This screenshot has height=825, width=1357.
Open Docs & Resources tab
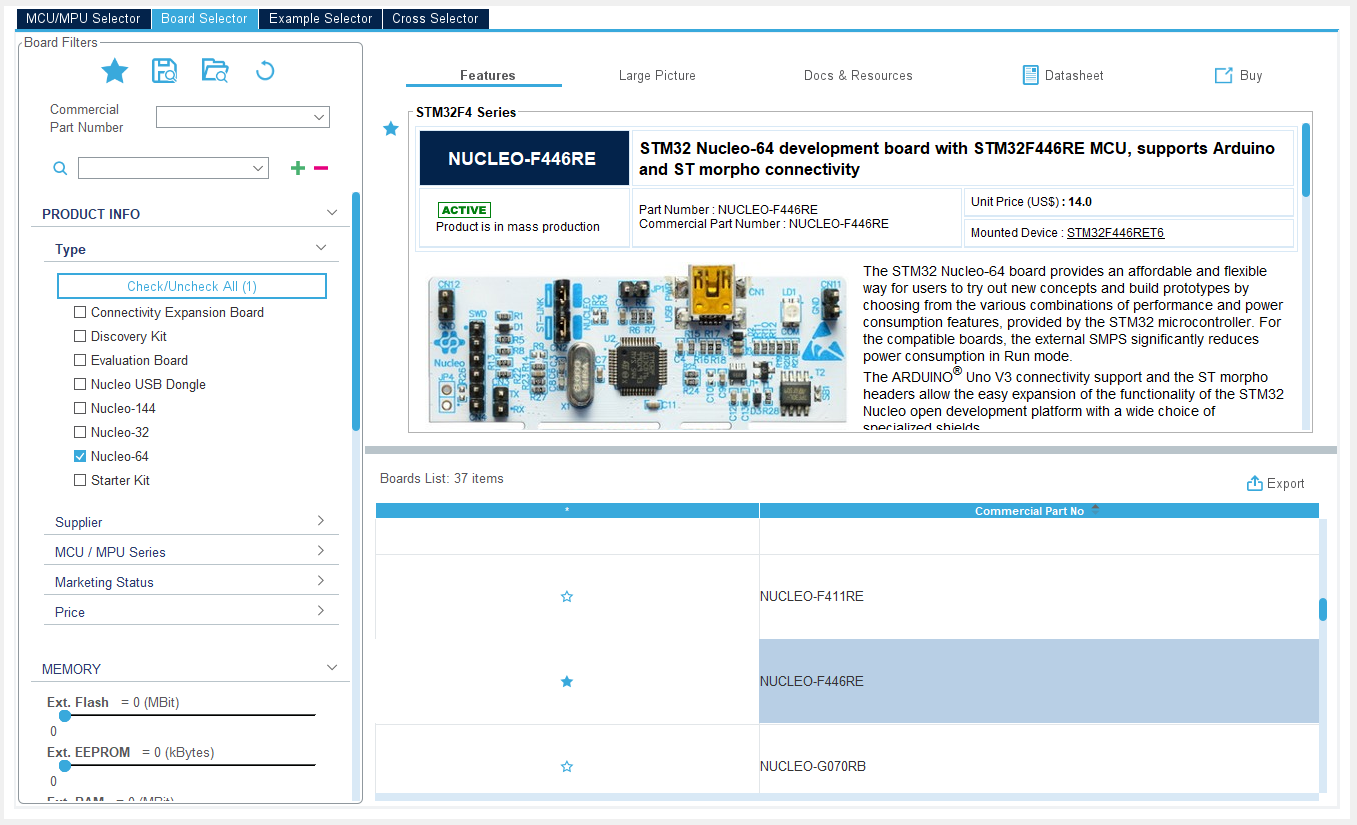click(x=858, y=76)
